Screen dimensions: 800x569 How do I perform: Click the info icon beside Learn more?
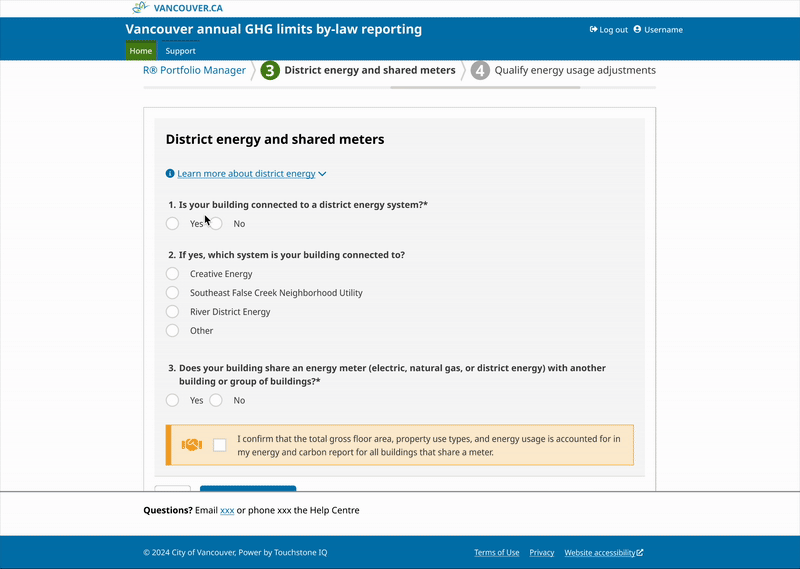[x=170, y=174]
